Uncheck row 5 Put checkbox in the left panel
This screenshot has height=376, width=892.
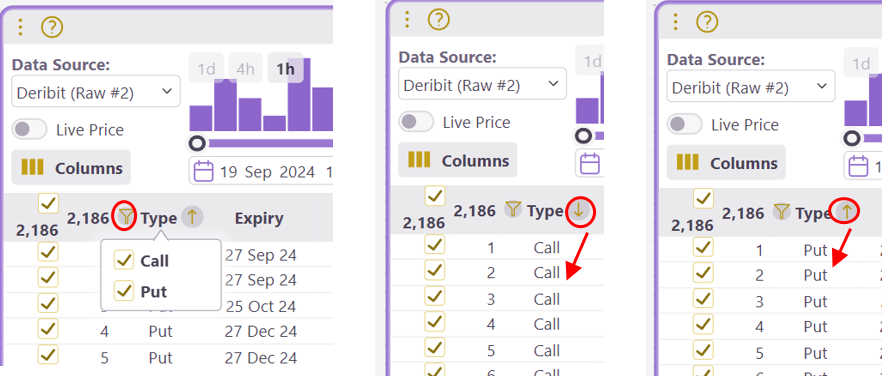48,355
